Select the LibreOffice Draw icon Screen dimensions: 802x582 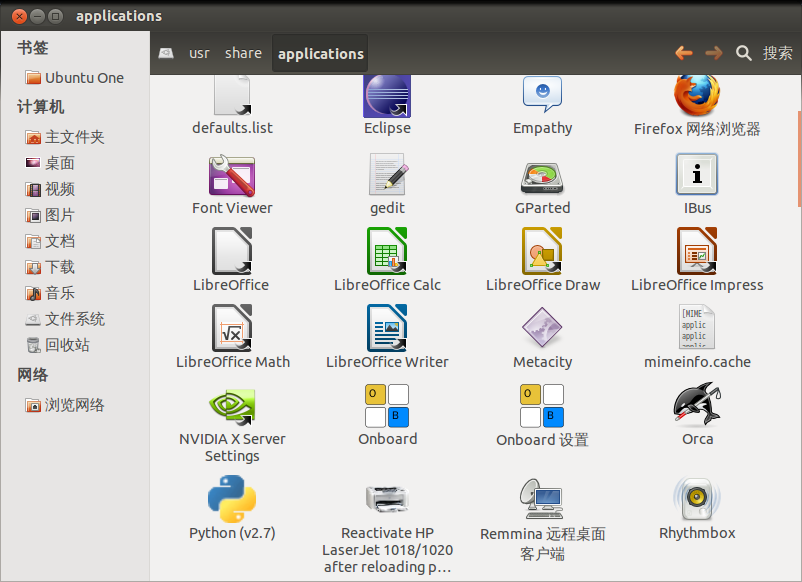(542, 251)
